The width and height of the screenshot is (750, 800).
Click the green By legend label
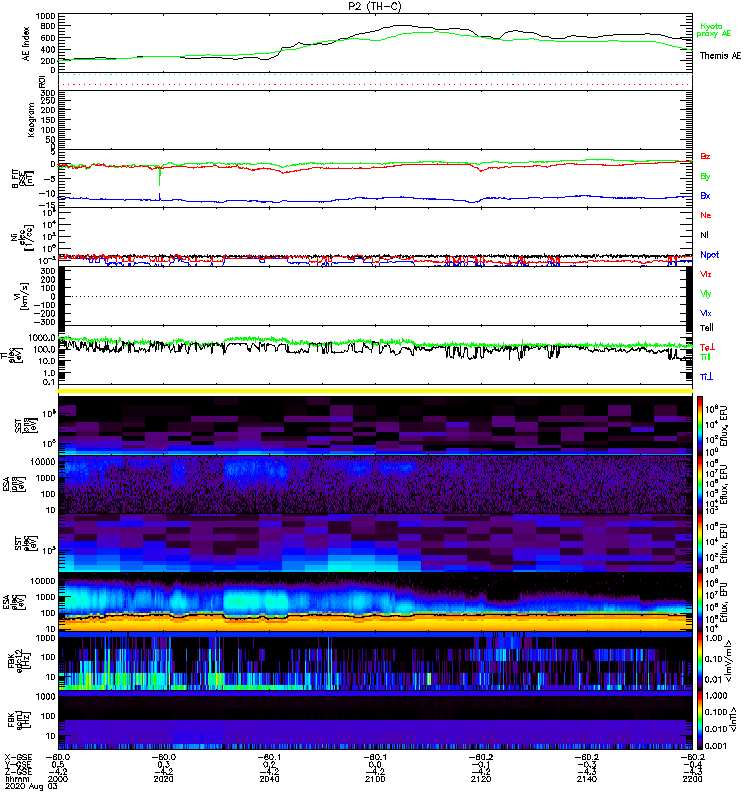coord(705,177)
